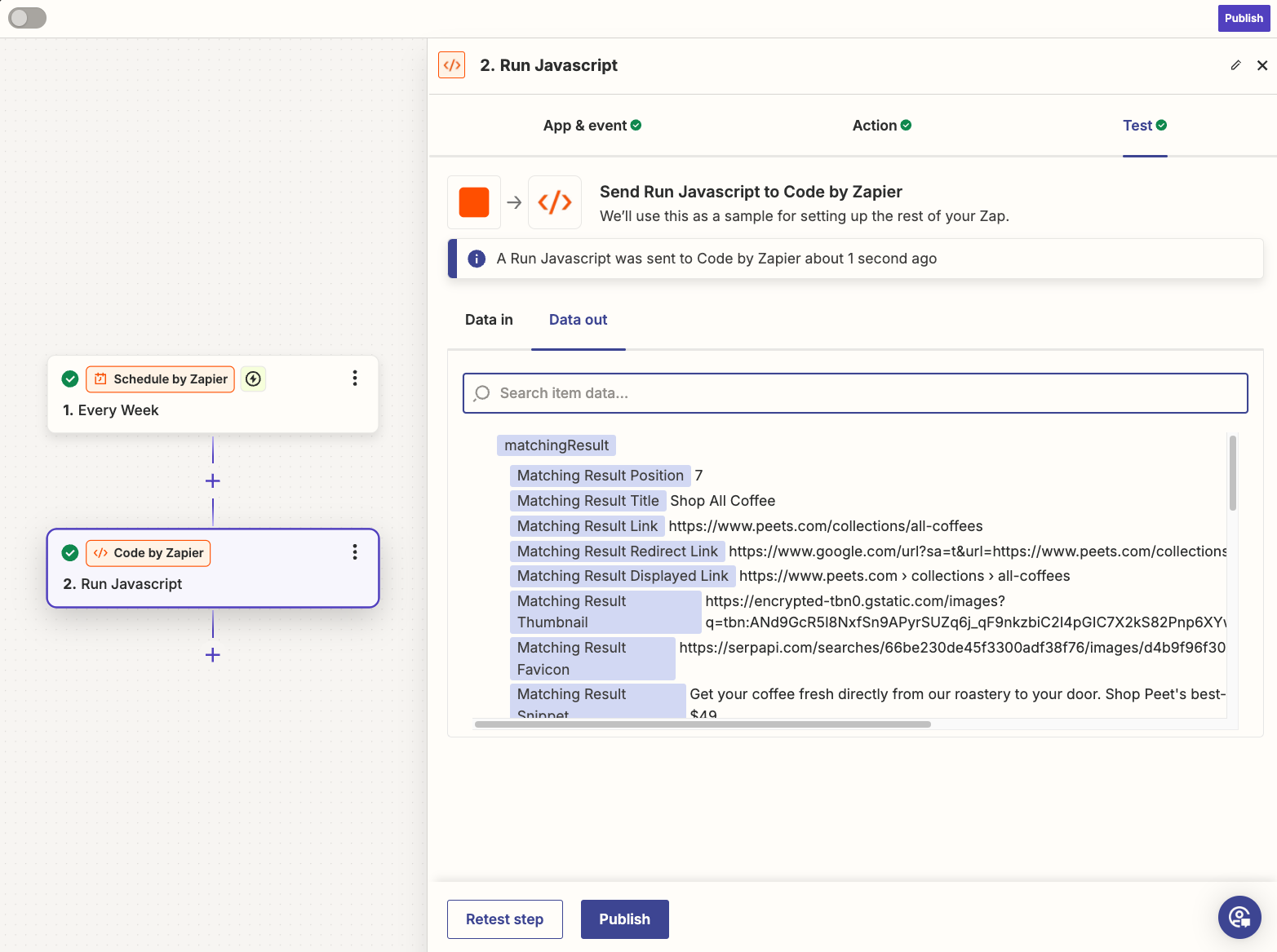Add a step after Run Javascript
The height and width of the screenshot is (952, 1277).
(213, 655)
